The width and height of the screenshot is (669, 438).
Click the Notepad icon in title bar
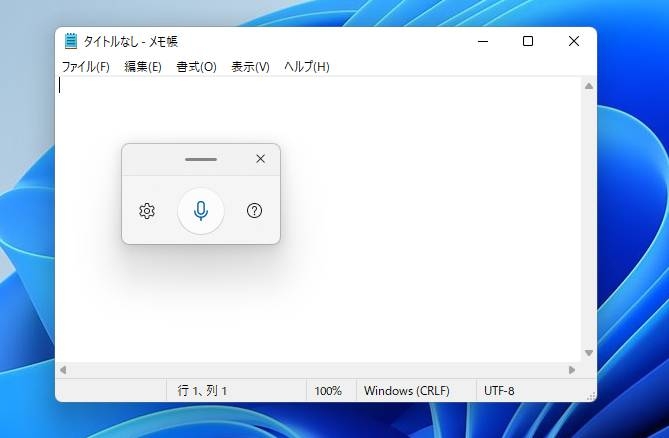(71, 41)
